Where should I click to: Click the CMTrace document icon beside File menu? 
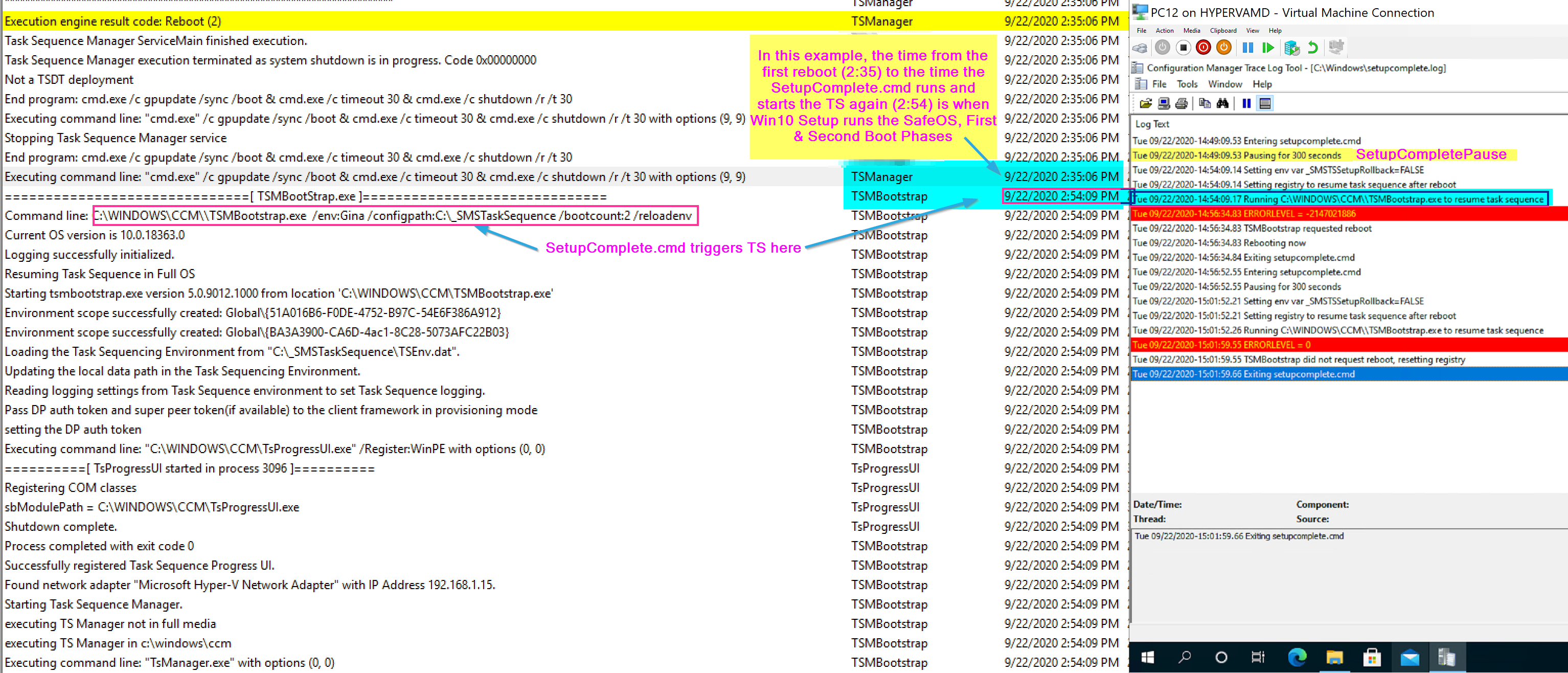click(x=1141, y=84)
